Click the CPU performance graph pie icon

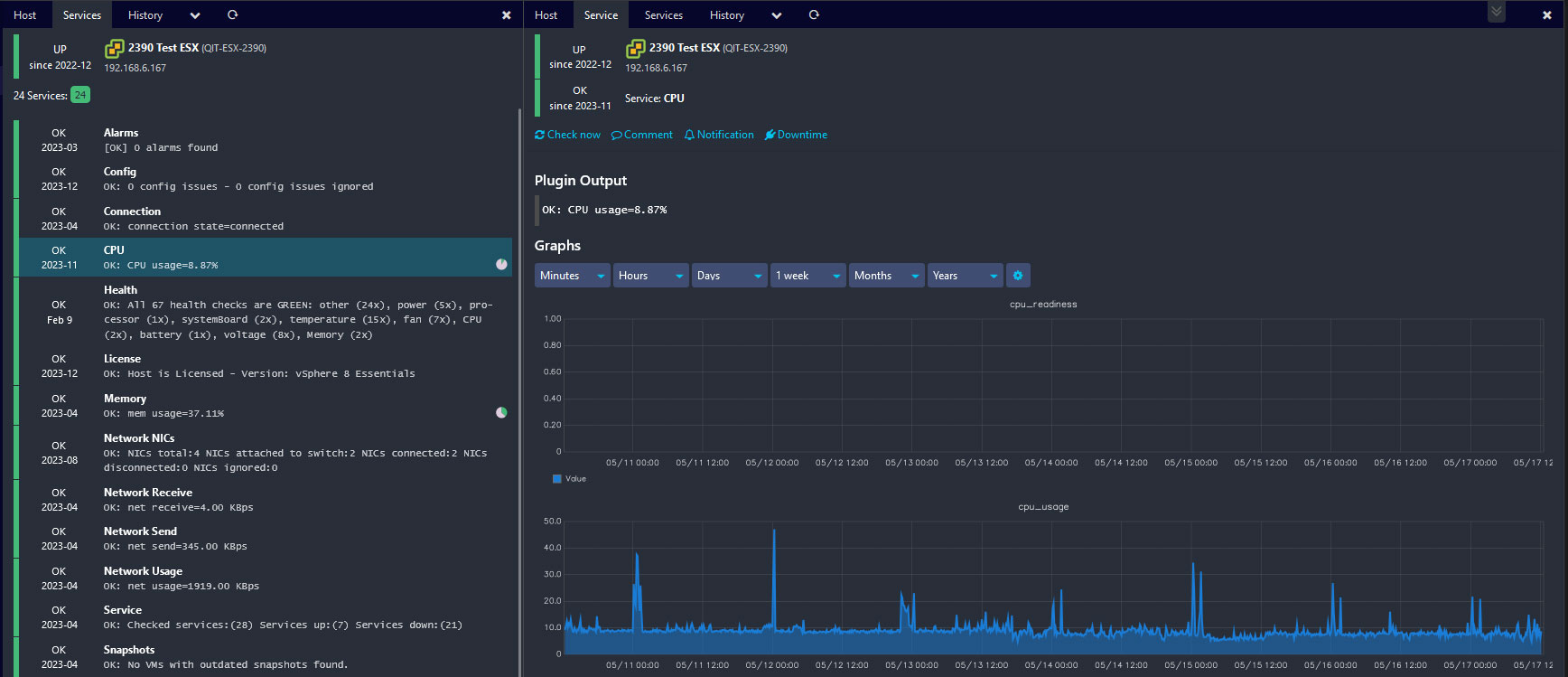(x=501, y=264)
